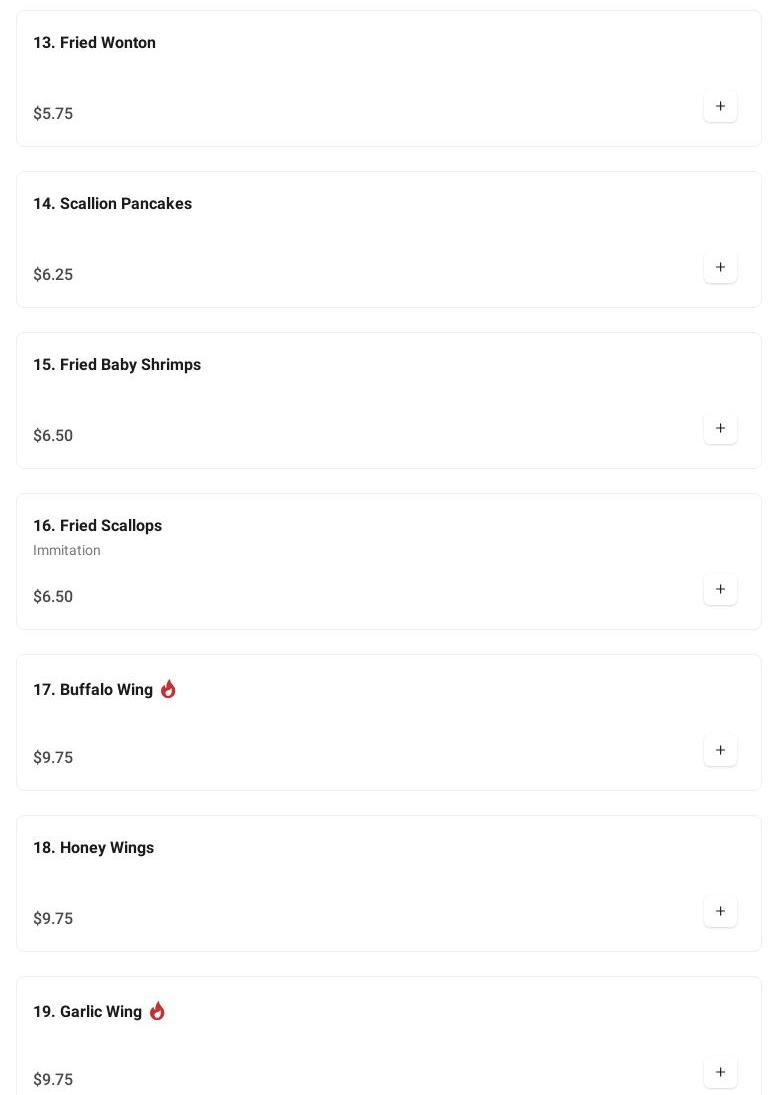Viewport: 778px width, 1095px height.
Task: Click the $9.75 price of Honey Wings
Action: click(53, 919)
